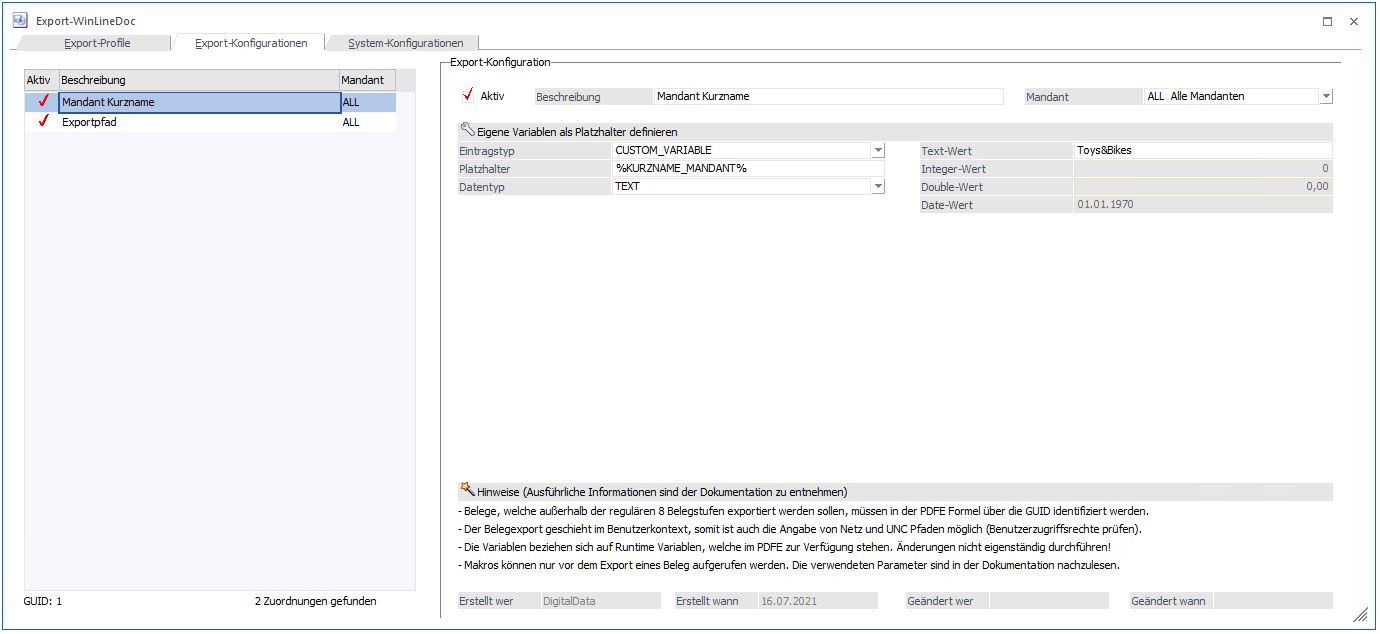Select the Exportpfad row in list

[198, 122]
